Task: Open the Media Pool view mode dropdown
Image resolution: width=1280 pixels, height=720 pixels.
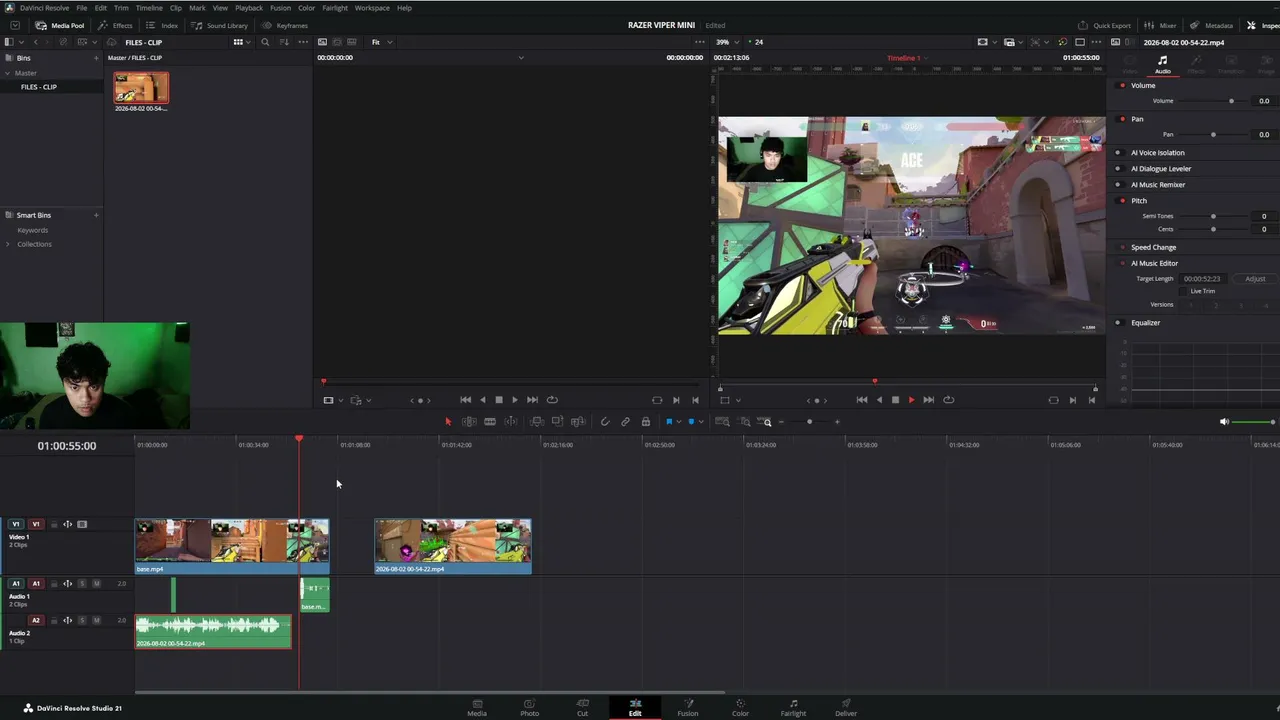Action: (x=241, y=42)
